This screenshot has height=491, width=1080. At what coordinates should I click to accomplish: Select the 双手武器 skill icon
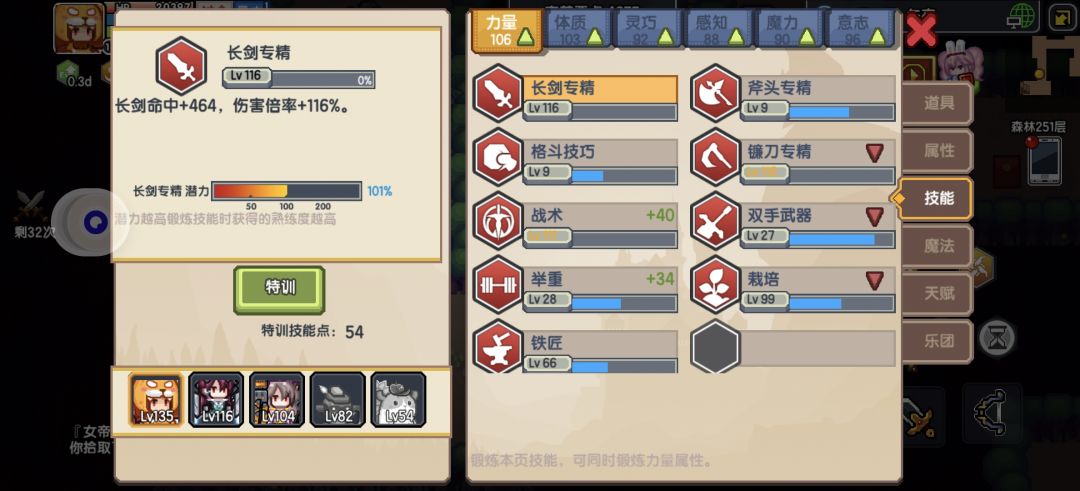click(x=714, y=221)
